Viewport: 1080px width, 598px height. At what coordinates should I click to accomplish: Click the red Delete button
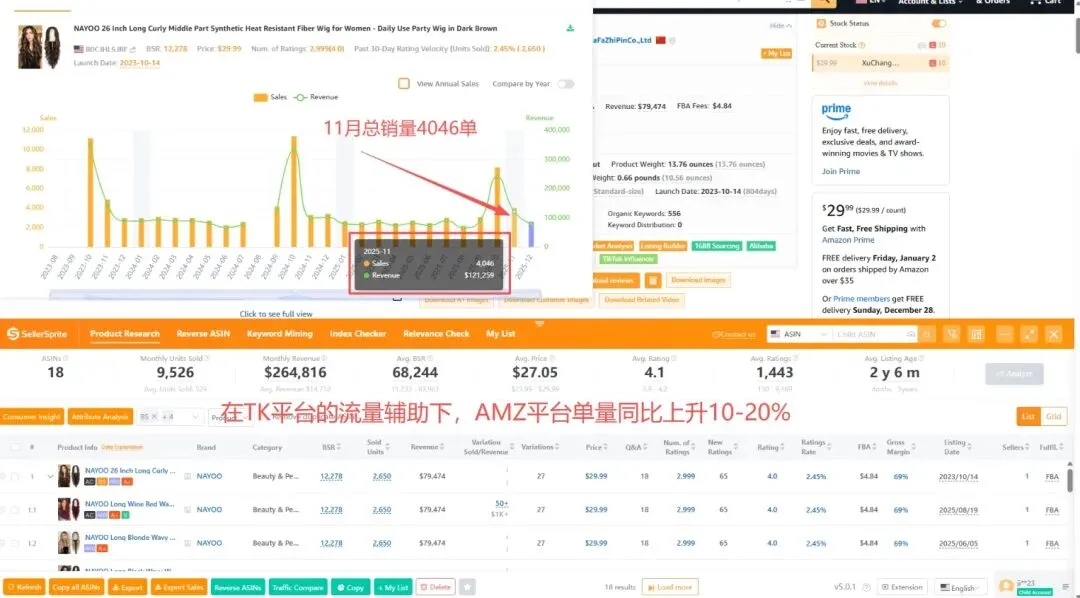(x=436, y=588)
